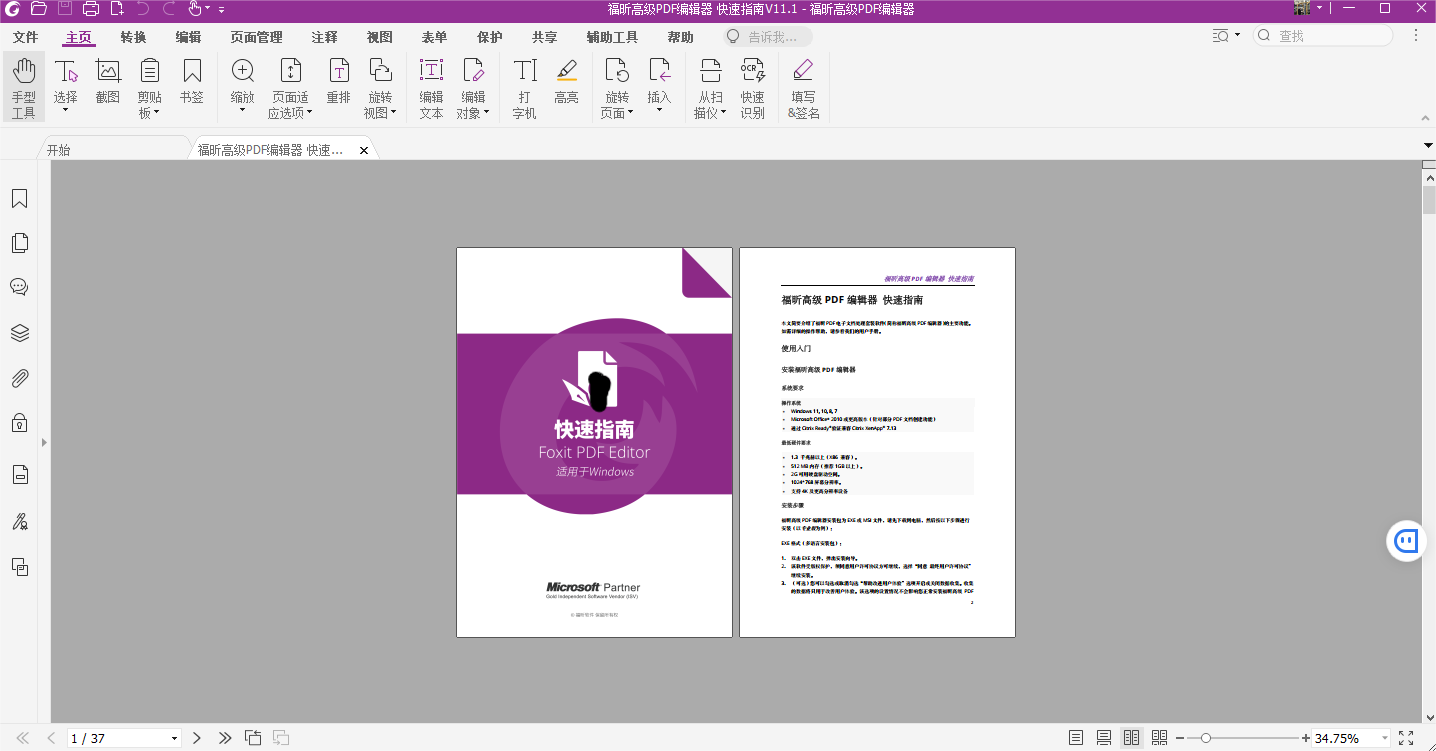Click the Insert (插入) pages icon
The width and height of the screenshot is (1436, 751).
pyautogui.click(x=659, y=71)
